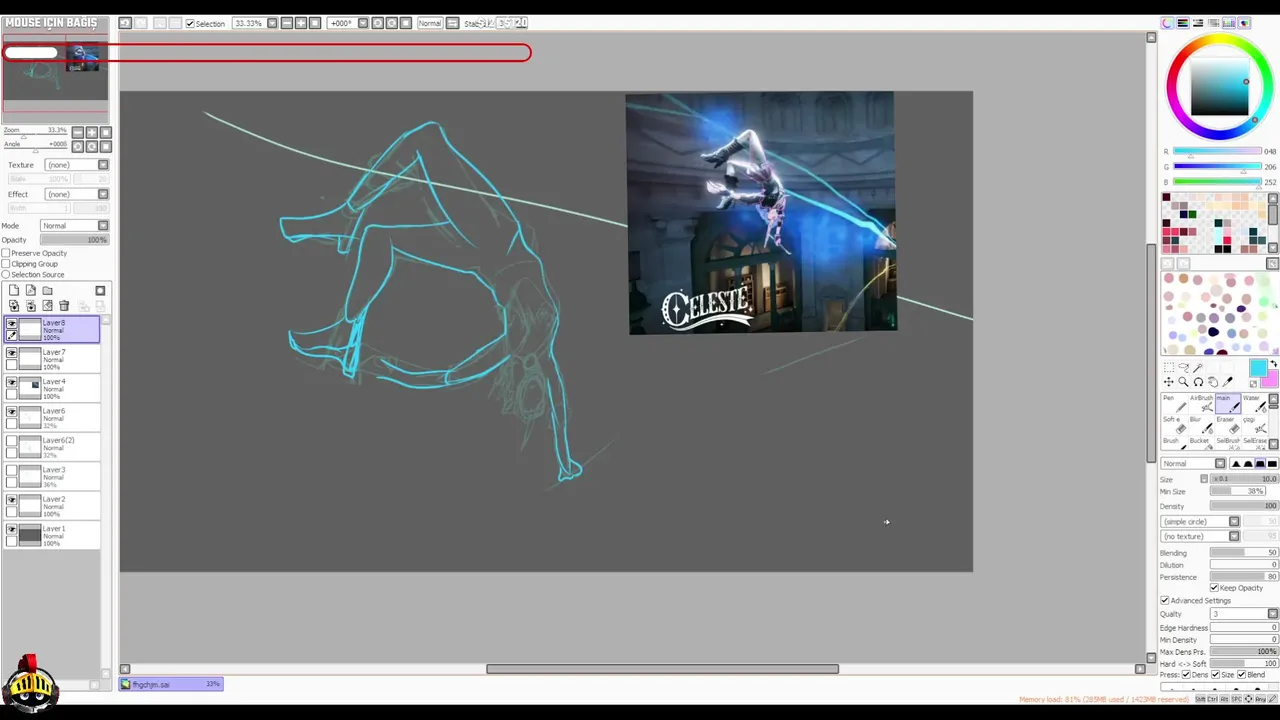Enable Clipping Group checkbox
Screen dimensions: 1280x720
6,264
